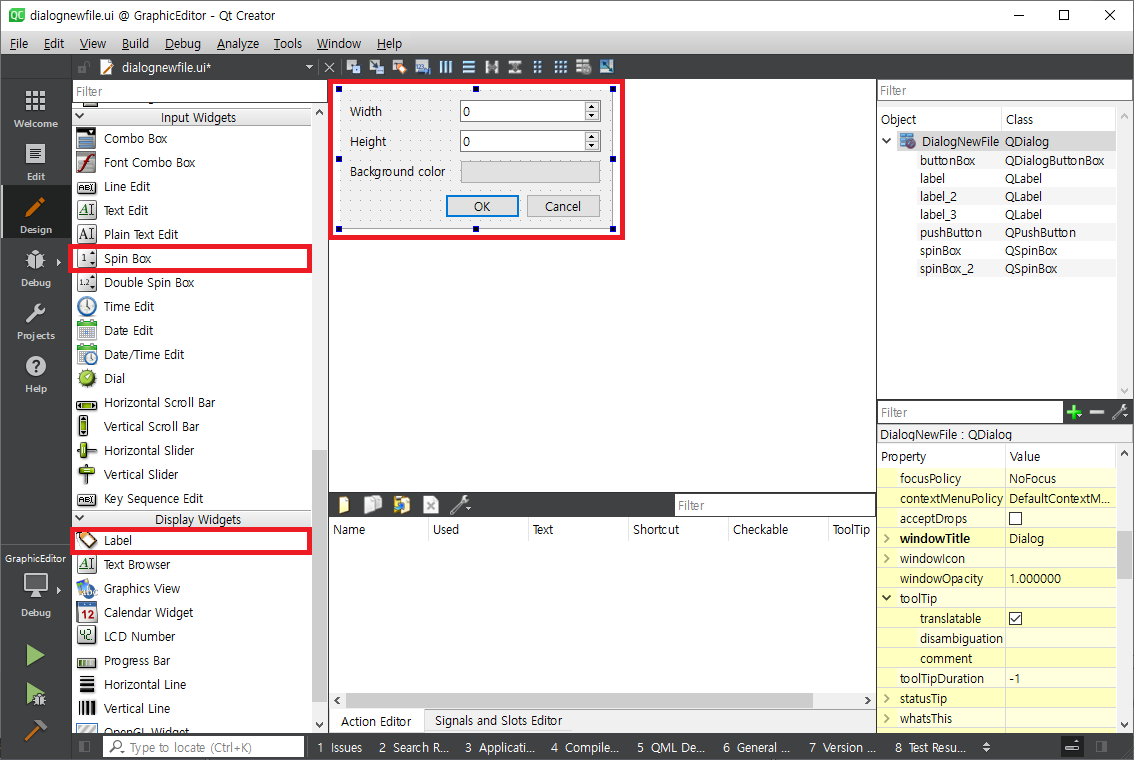Click the Adjust Size icon
Viewport: 1134px width, 760px height.
607,67
